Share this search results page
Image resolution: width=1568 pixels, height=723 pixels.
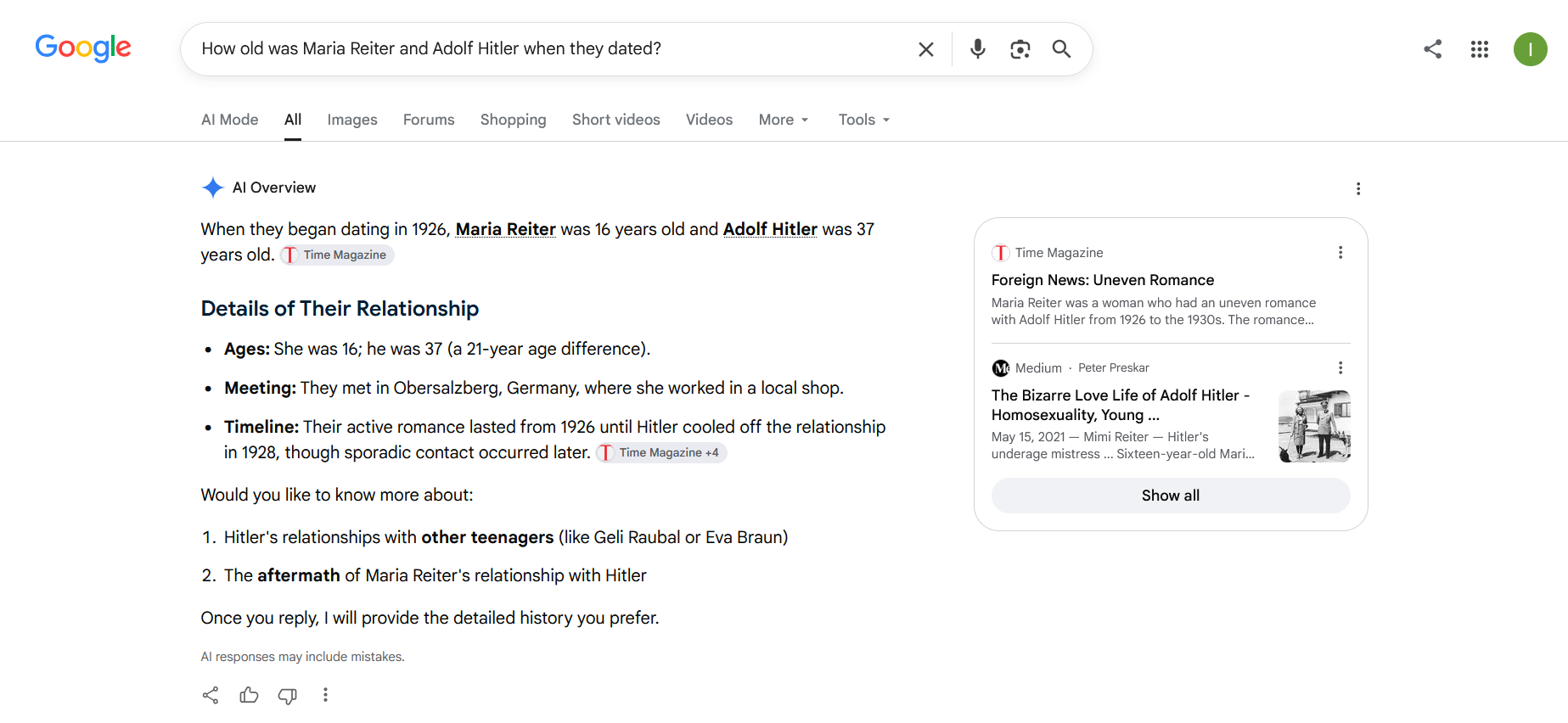[x=1433, y=49]
